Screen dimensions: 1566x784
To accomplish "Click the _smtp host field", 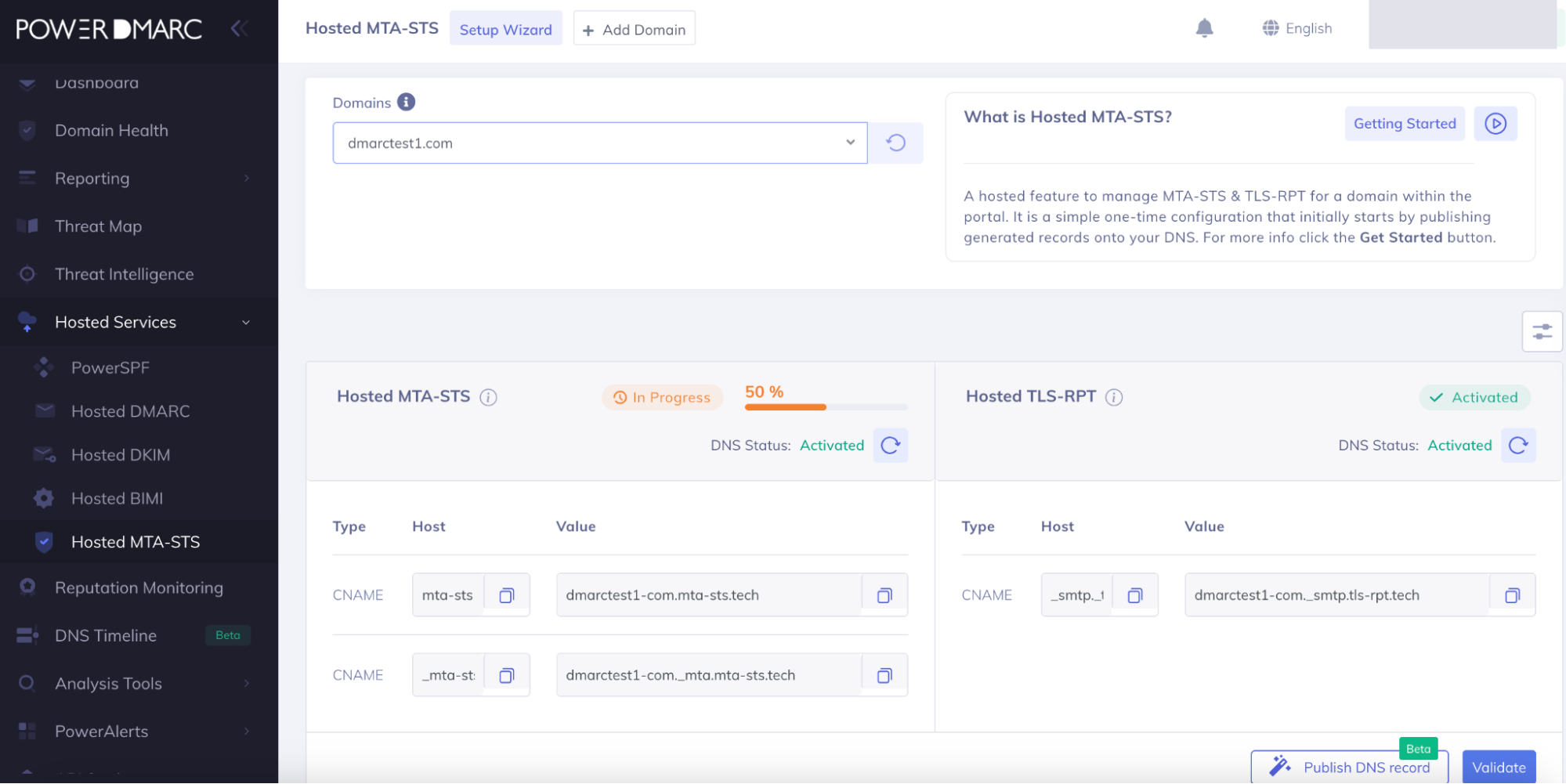I will [1077, 595].
